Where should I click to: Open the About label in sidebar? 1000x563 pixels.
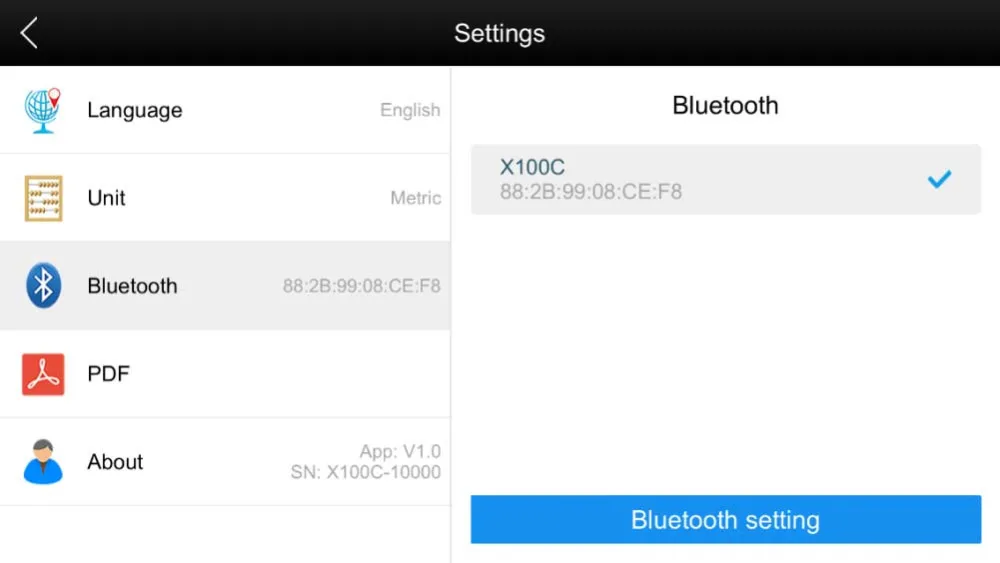pyautogui.click(x=115, y=462)
